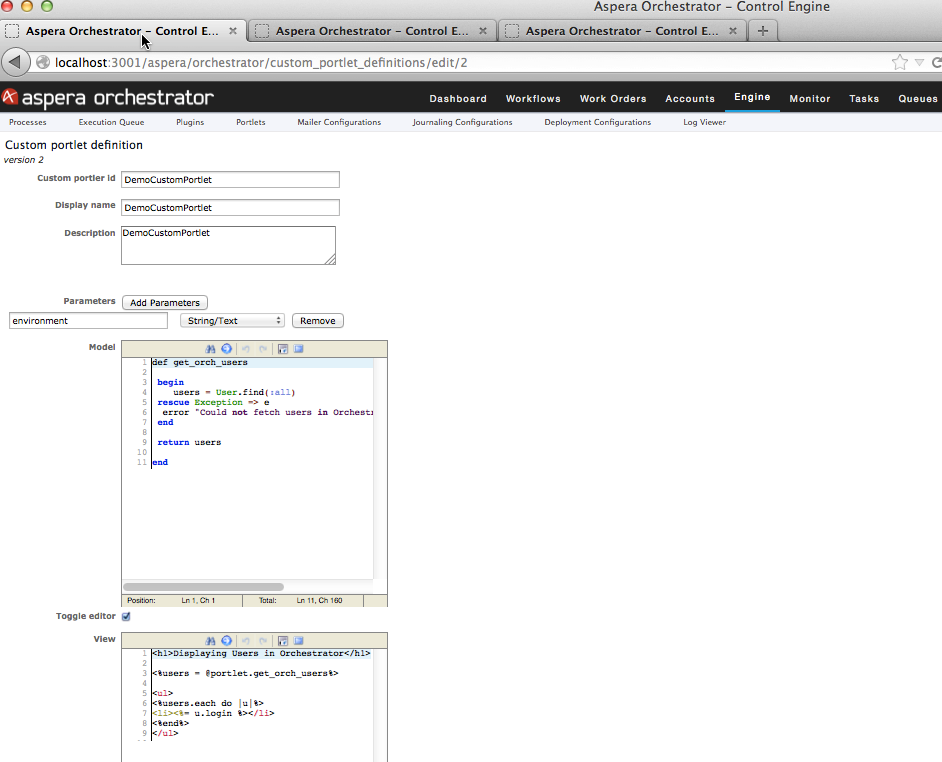Click 'def get_orch_users' line in Model editor
Viewport: 942px width, 762px height.
click(199, 362)
